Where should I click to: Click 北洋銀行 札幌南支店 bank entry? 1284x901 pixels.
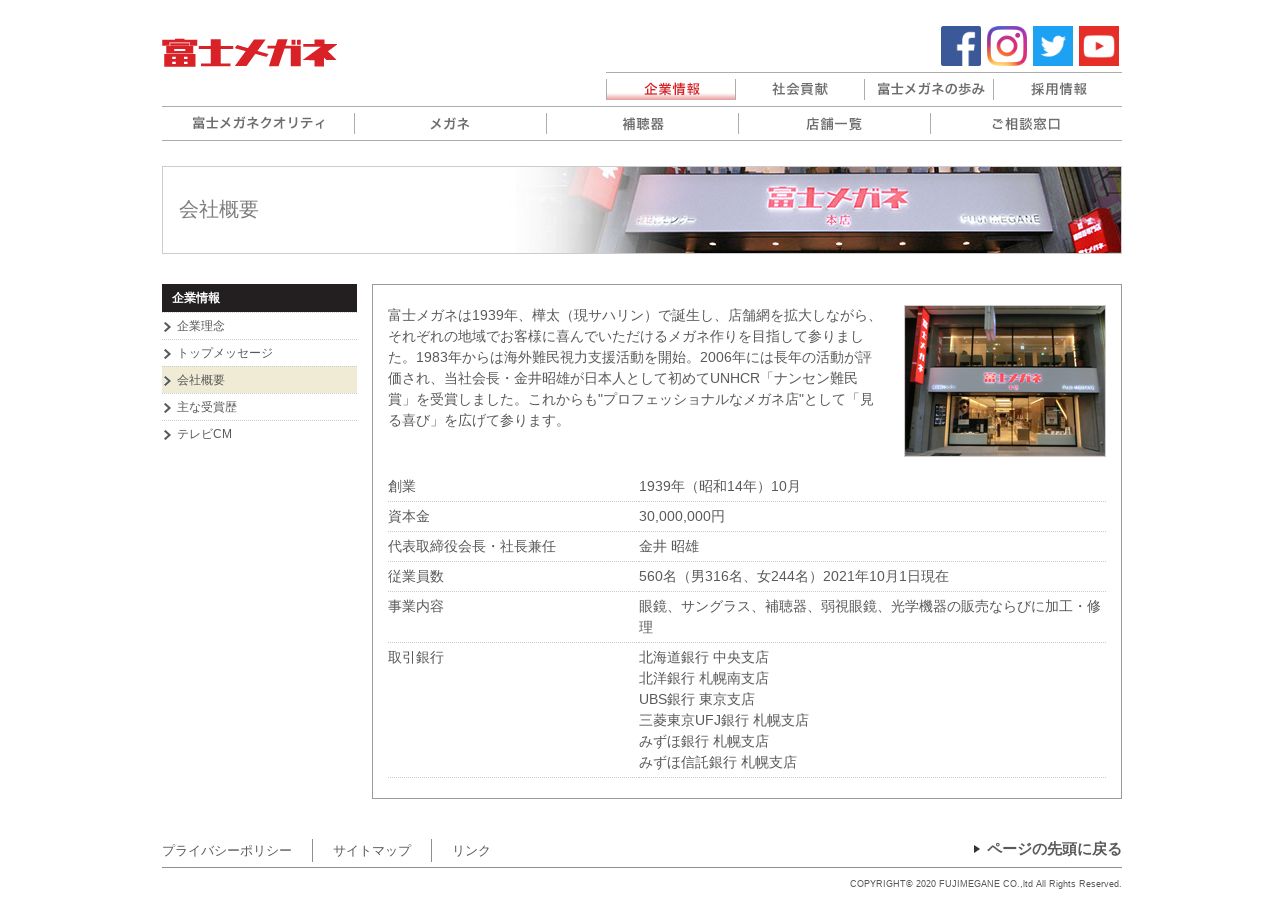704,679
